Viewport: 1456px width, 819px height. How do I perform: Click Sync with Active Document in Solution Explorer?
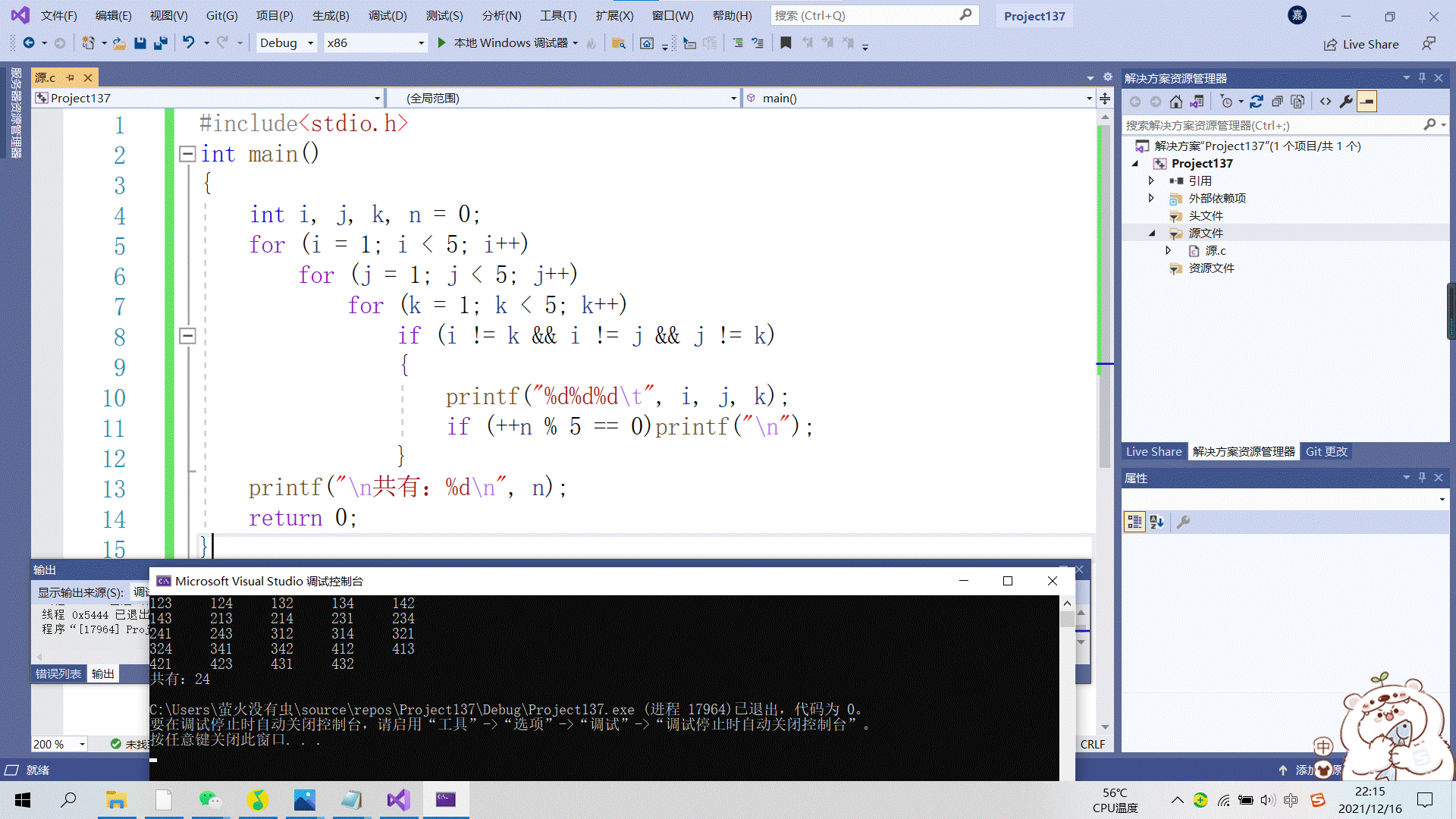(1256, 102)
